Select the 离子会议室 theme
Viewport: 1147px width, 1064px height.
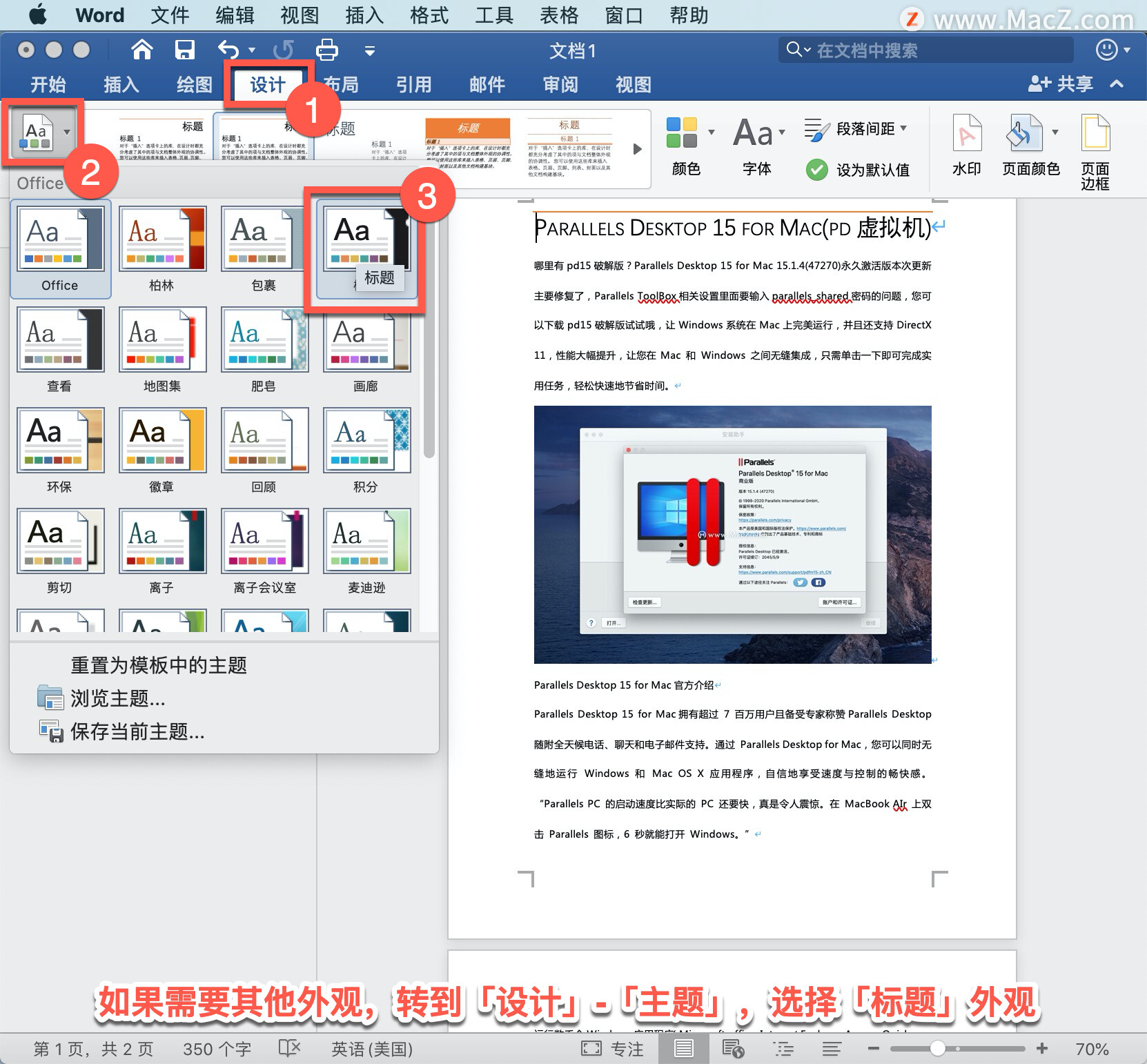[264, 551]
